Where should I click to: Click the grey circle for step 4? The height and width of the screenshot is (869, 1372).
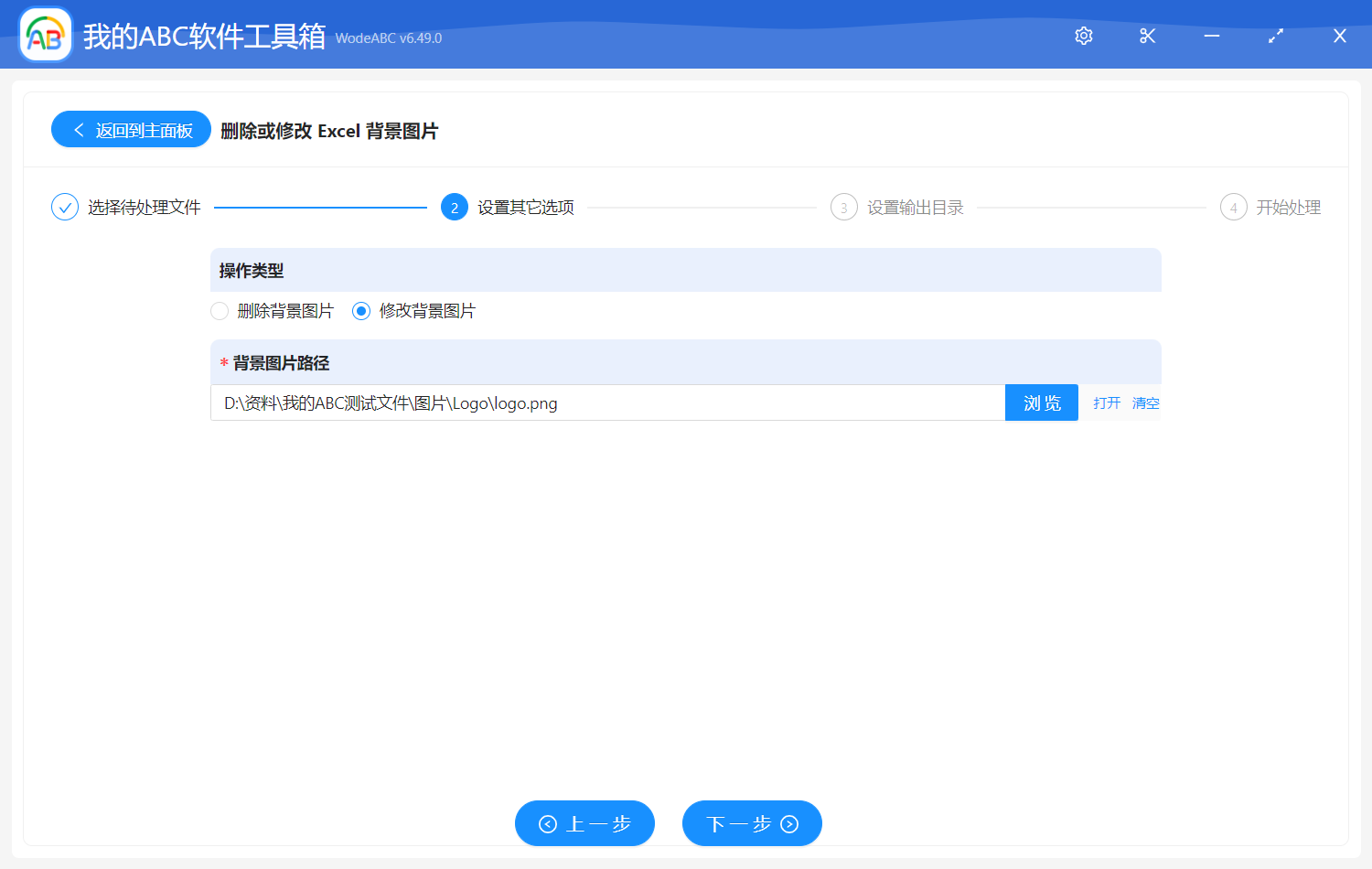point(1233,207)
